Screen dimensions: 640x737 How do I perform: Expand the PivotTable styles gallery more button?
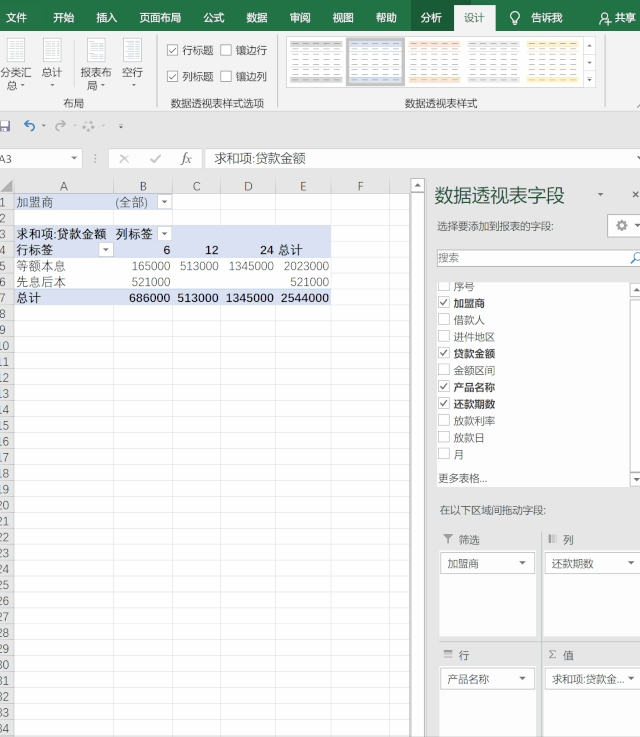(x=589, y=80)
